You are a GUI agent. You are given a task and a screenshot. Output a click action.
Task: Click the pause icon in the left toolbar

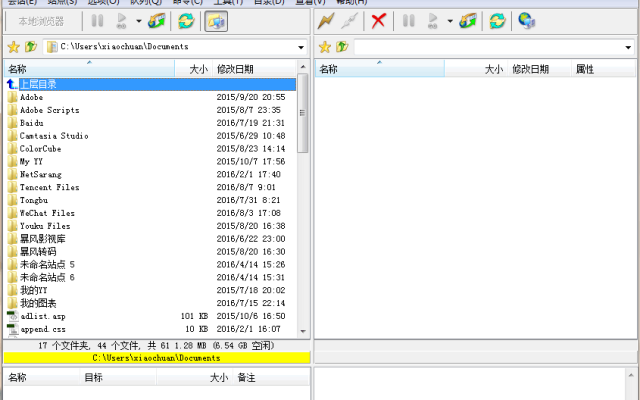tap(97, 20)
